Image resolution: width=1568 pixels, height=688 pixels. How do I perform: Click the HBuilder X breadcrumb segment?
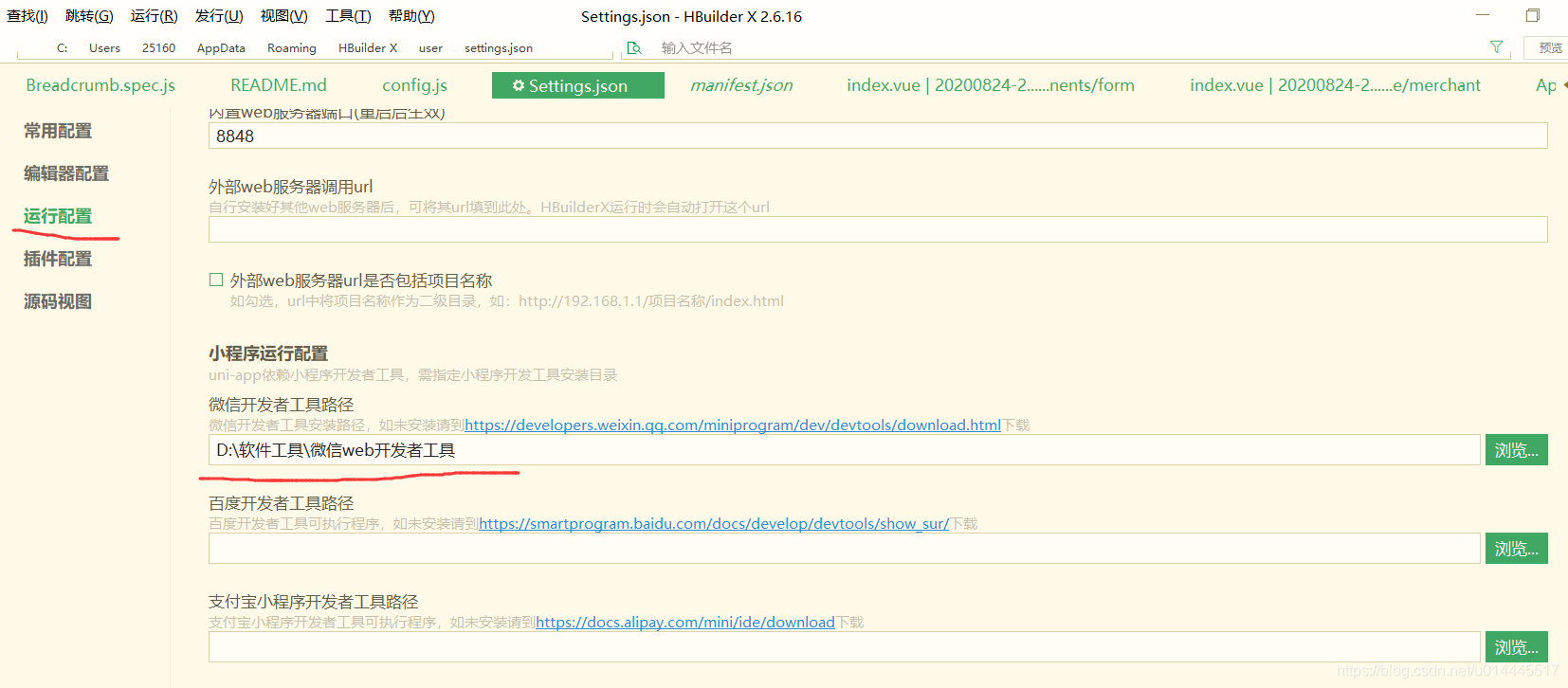368,47
